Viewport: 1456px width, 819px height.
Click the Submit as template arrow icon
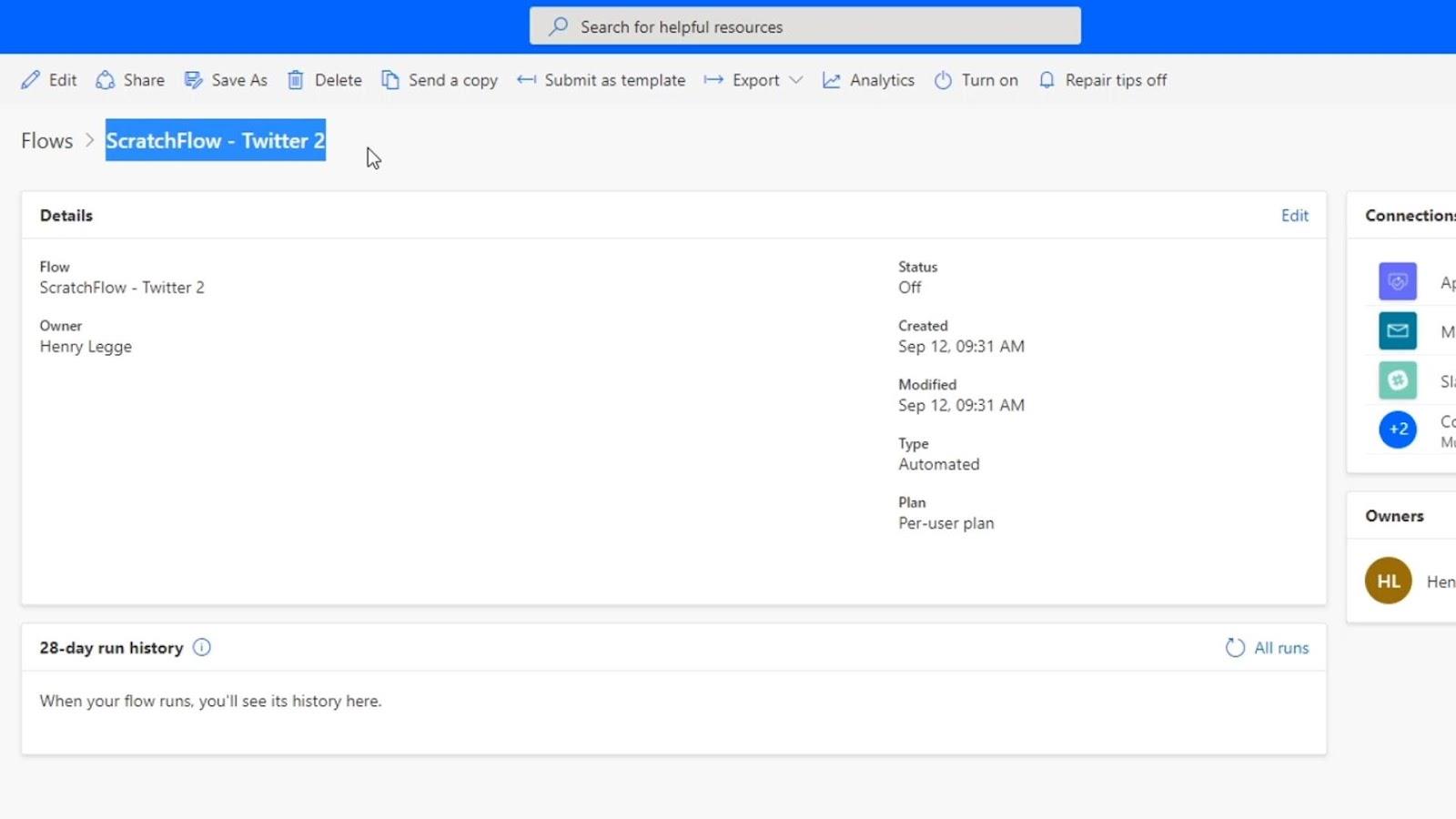click(x=526, y=80)
